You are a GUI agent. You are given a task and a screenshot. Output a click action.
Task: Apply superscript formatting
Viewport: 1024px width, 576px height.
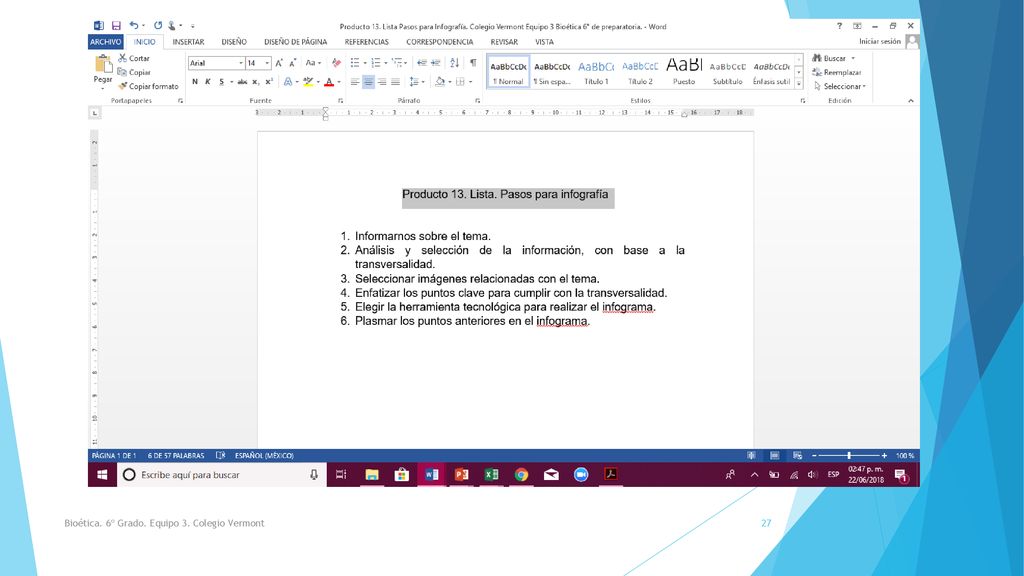[269, 82]
